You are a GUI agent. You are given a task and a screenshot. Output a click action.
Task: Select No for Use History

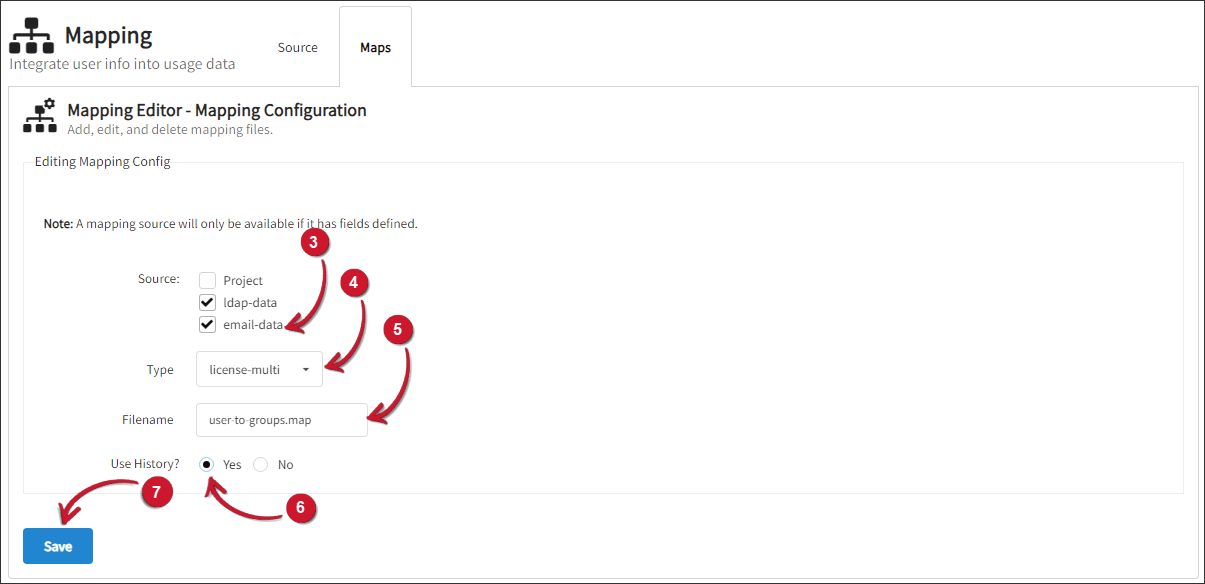[x=261, y=465]
